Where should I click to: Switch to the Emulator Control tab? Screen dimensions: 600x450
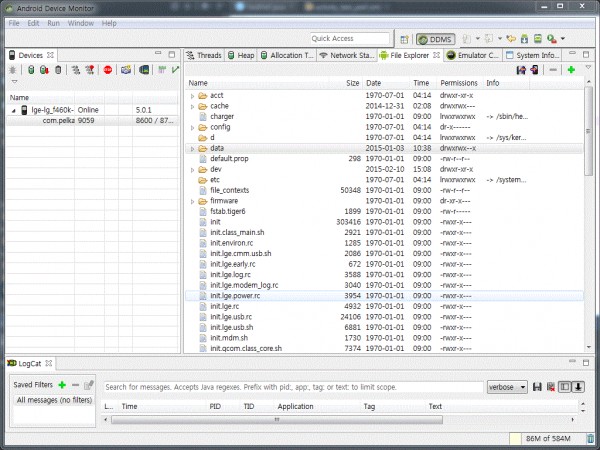point(473,55)
